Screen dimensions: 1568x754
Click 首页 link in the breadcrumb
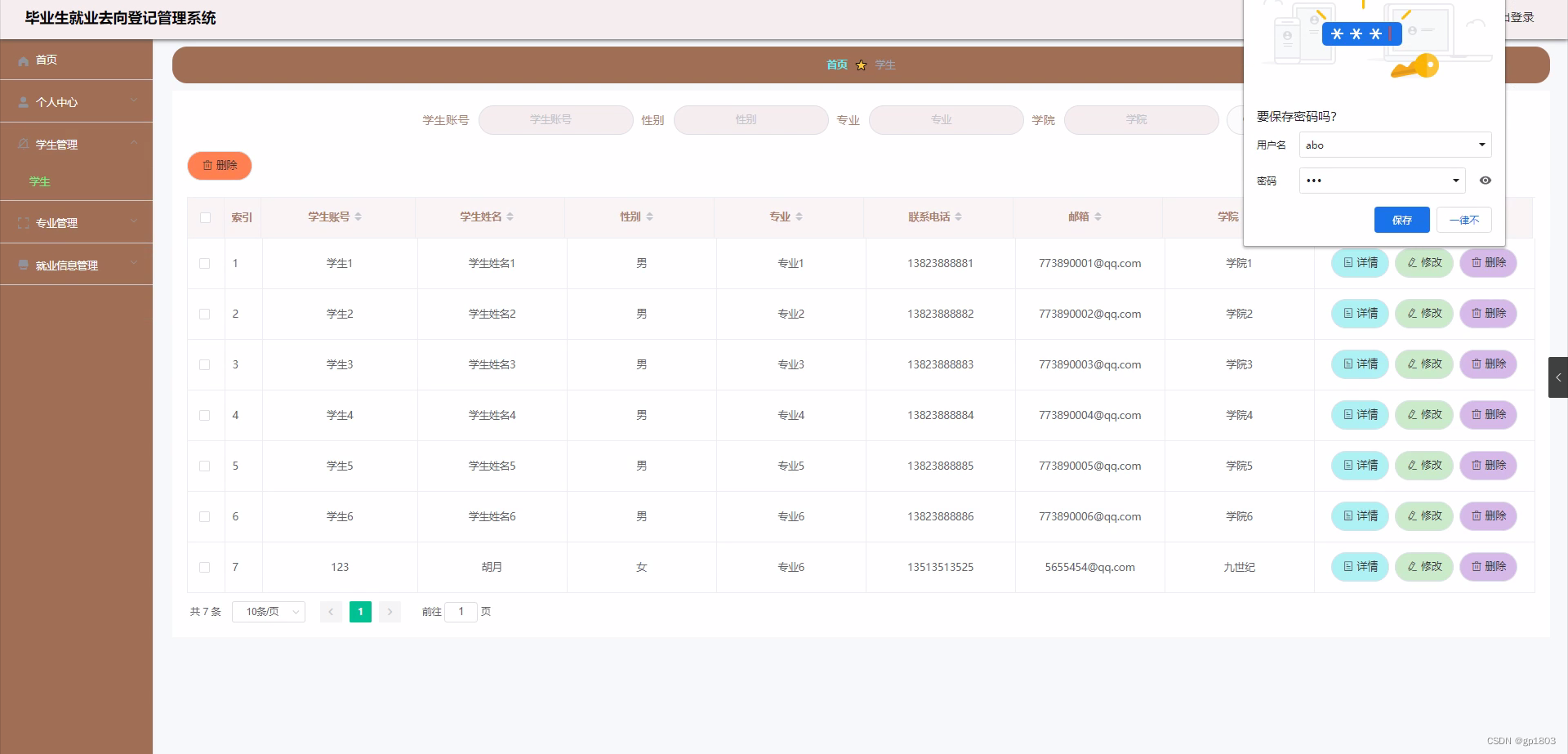click(836, 65)
